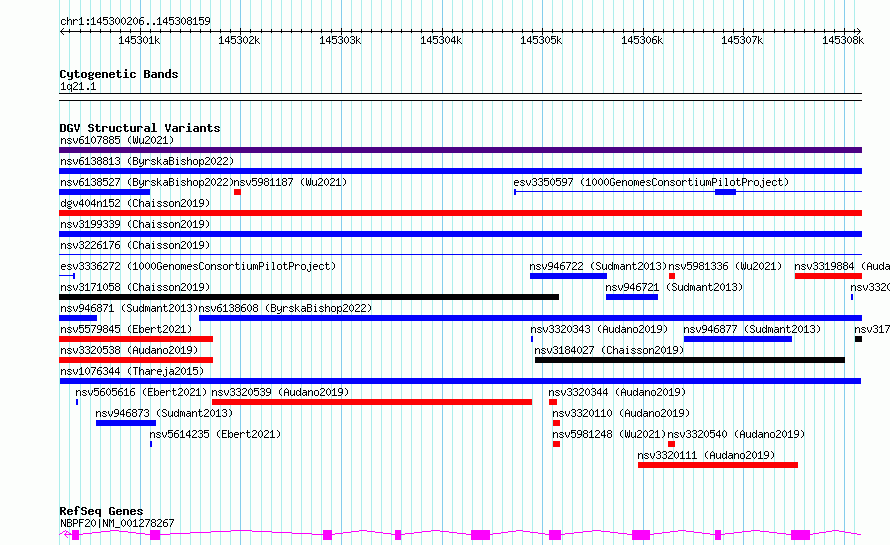Click the nsv6138527 (ByrskaBishop2022) label
This screenshot has height=545, width=890.
coord(147,182)
